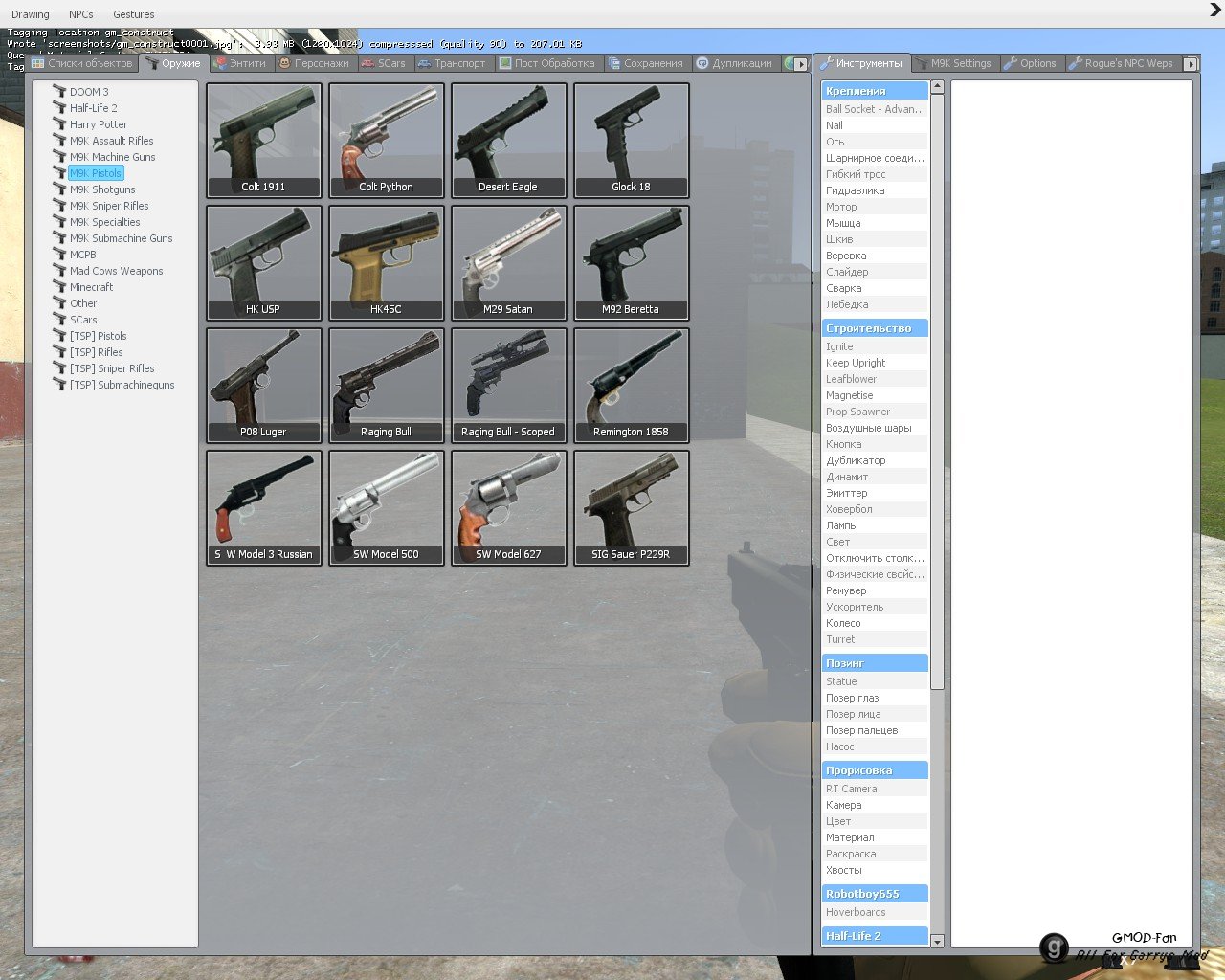Image resolution: width=1225 pixels, height=980 pixels.
Task: Open the M9K Settings tab
Action: (x=954, y=63)
